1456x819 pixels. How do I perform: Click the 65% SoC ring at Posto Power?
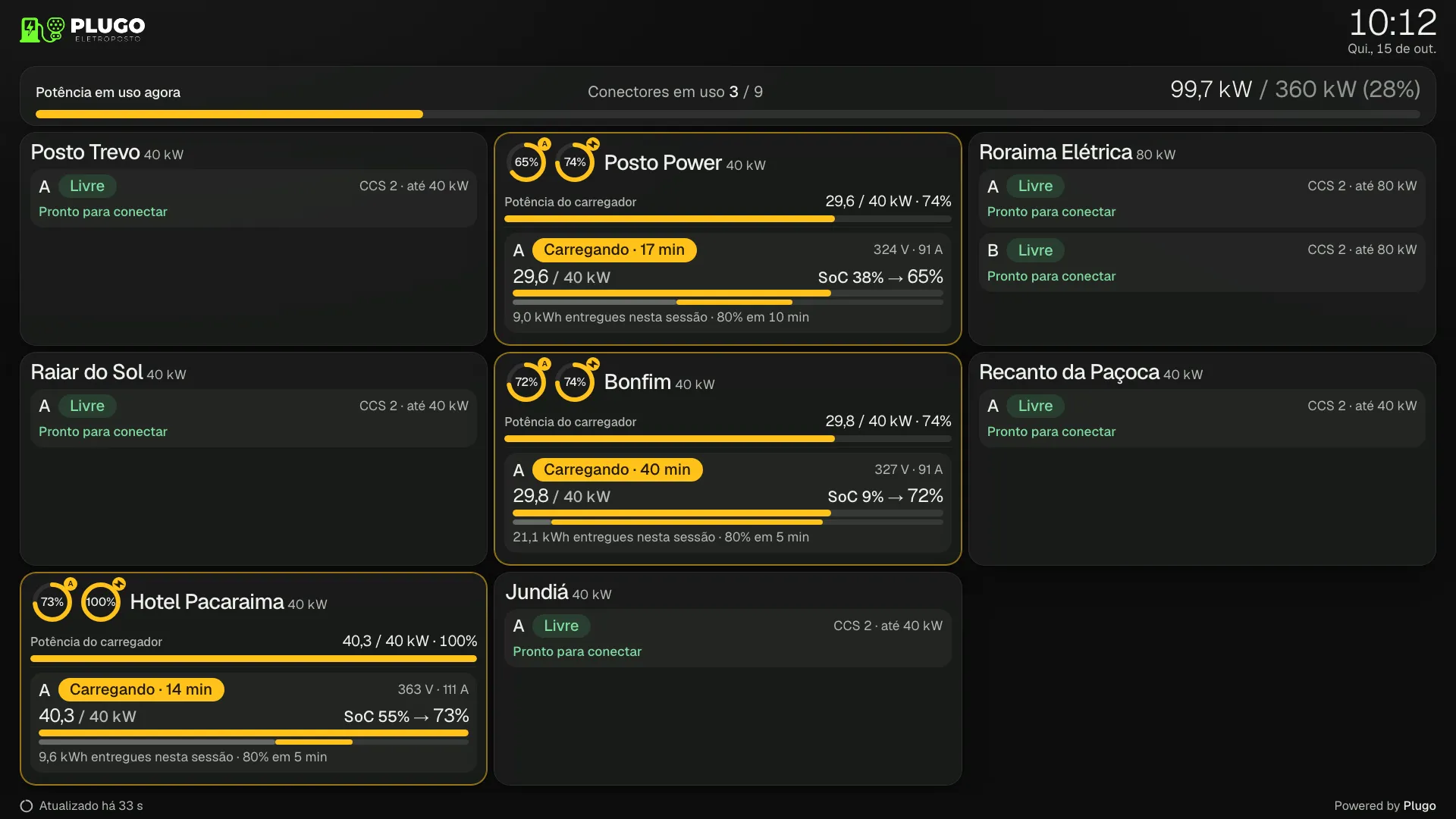pos(526,162)
